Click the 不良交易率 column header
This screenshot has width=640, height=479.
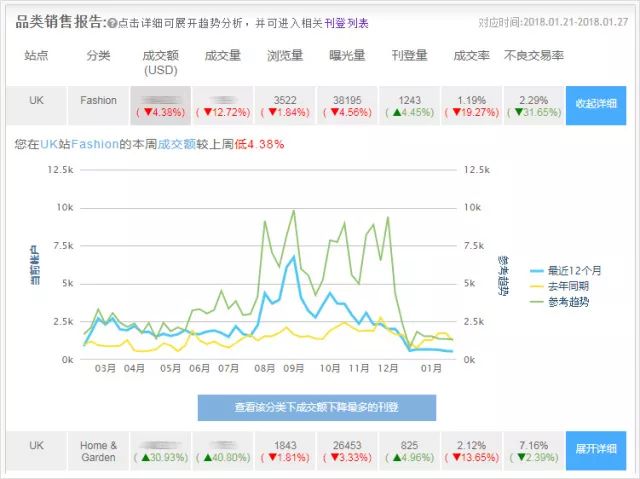click(x=534, y=55)
